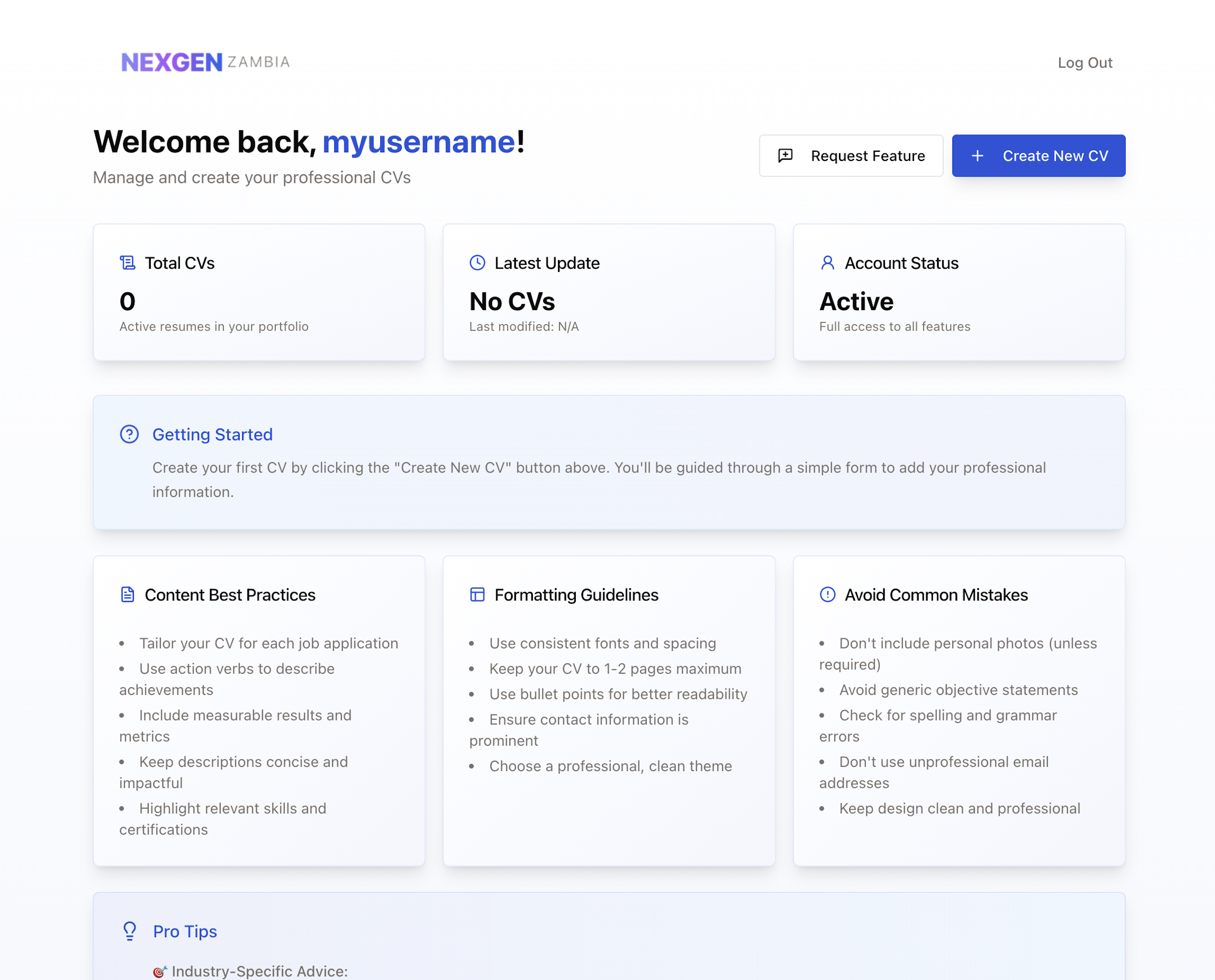Click the scroll icon beside Total CVs
The image size is (1215, 980).
click(x=128, y=263)
